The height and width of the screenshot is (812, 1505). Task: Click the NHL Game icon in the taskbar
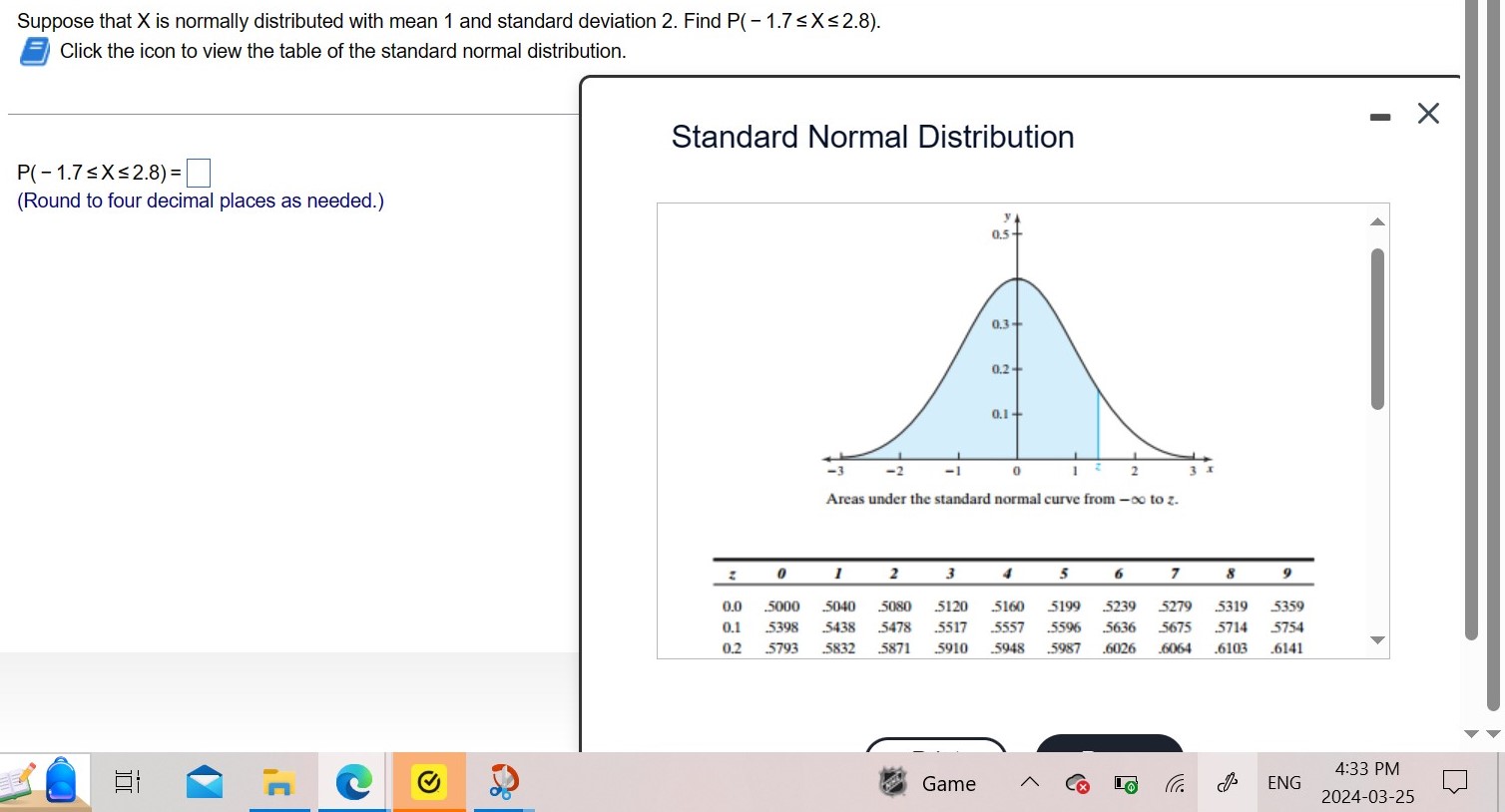coord(891,783)
